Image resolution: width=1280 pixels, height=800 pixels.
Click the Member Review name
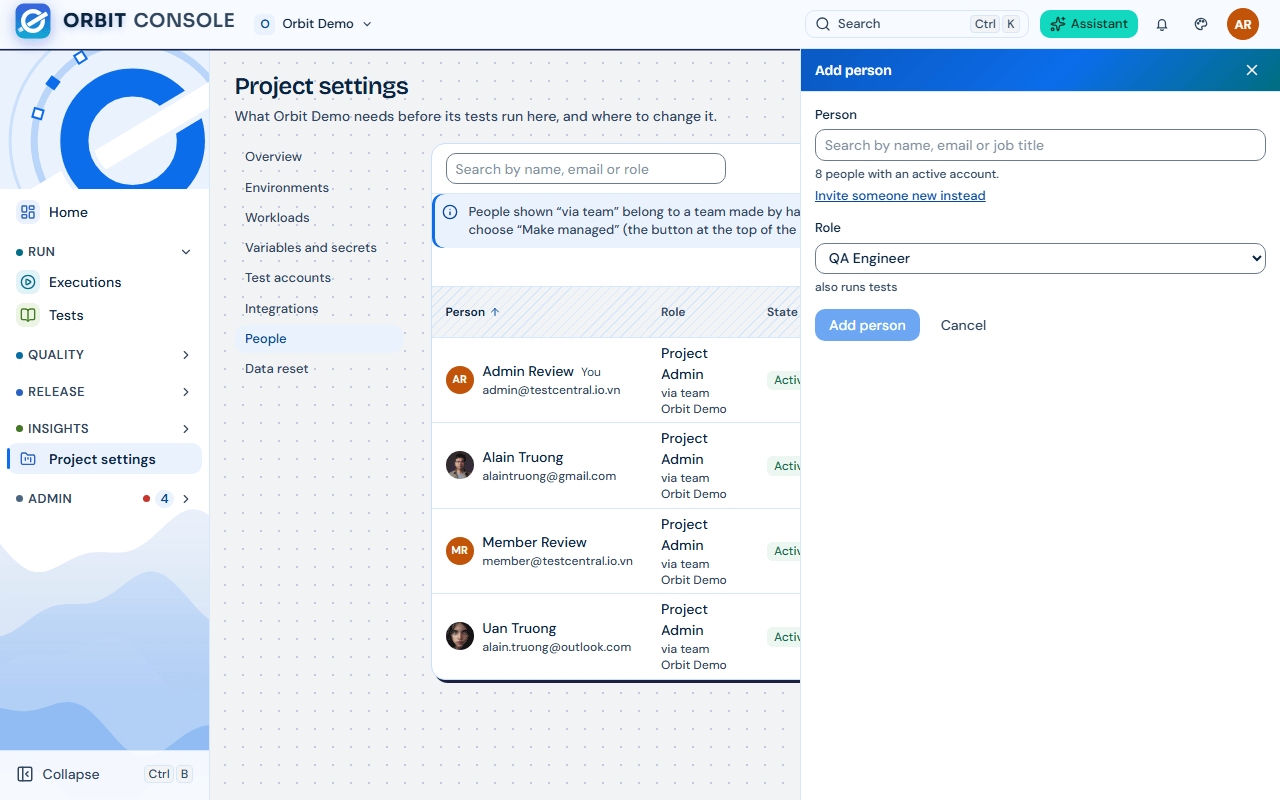click(534, 542)
